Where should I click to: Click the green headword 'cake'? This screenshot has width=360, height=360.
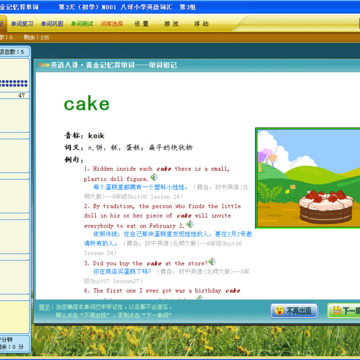[87, 104]
